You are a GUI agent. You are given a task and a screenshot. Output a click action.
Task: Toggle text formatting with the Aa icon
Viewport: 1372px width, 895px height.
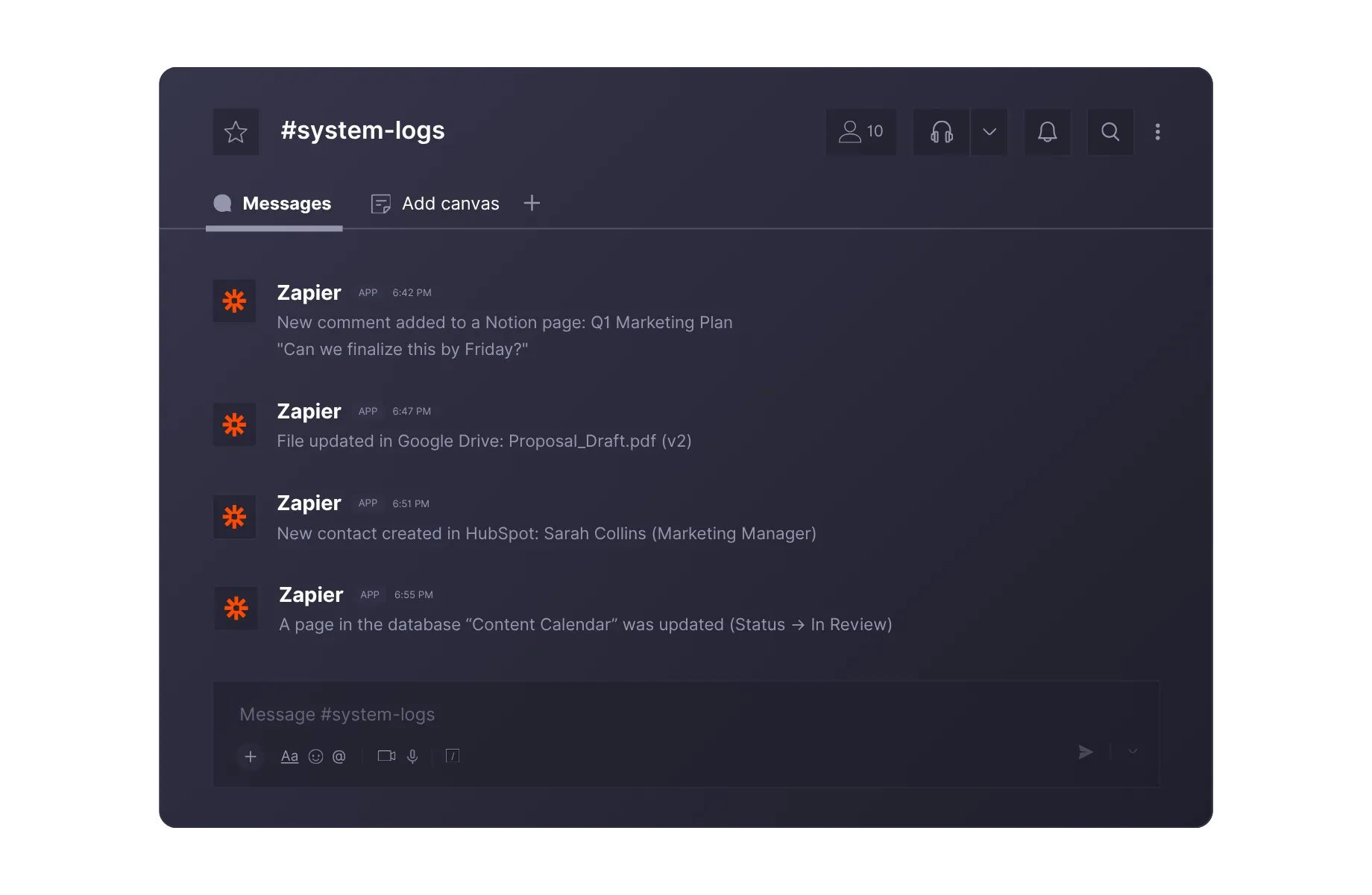coord(289,756)
